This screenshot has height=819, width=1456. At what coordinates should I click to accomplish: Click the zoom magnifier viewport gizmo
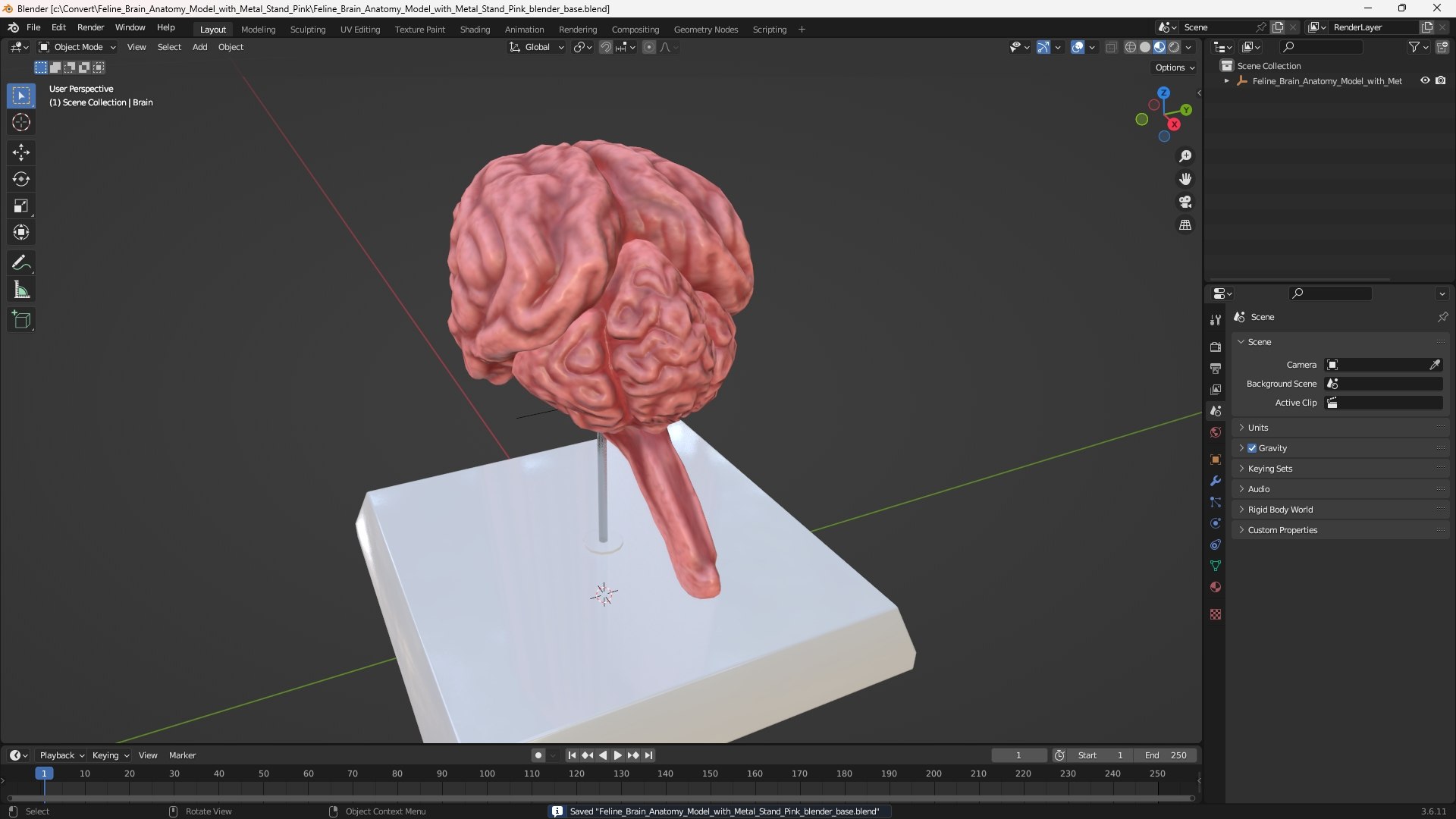click(1185, 156)
